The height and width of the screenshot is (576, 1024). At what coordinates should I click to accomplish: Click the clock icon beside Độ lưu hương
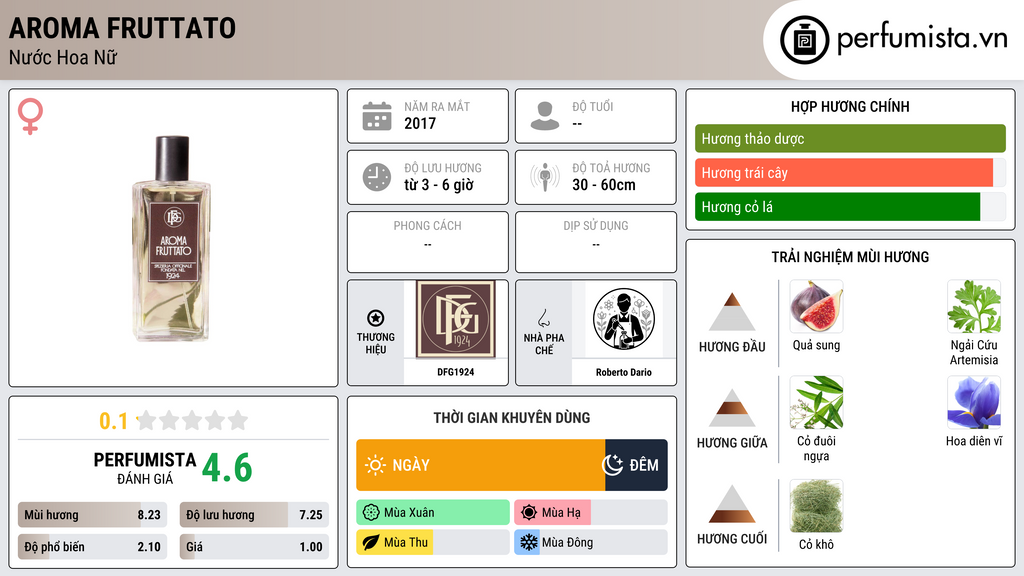click(377, 177)
